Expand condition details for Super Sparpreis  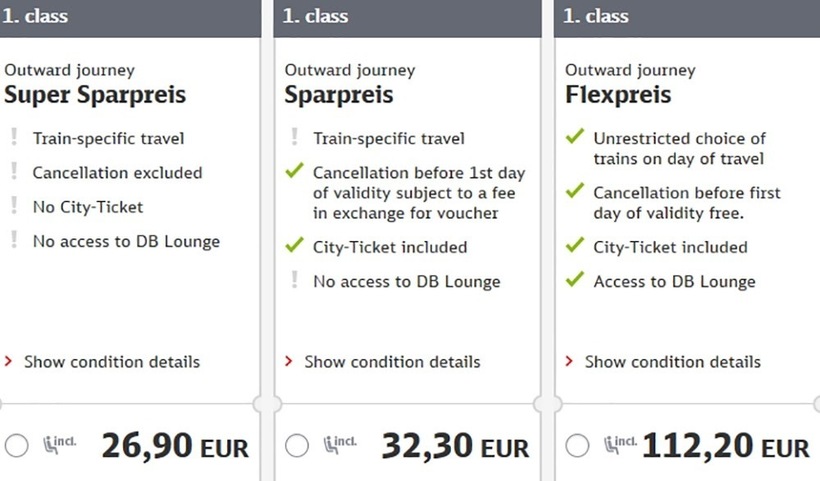pos(111,362)
